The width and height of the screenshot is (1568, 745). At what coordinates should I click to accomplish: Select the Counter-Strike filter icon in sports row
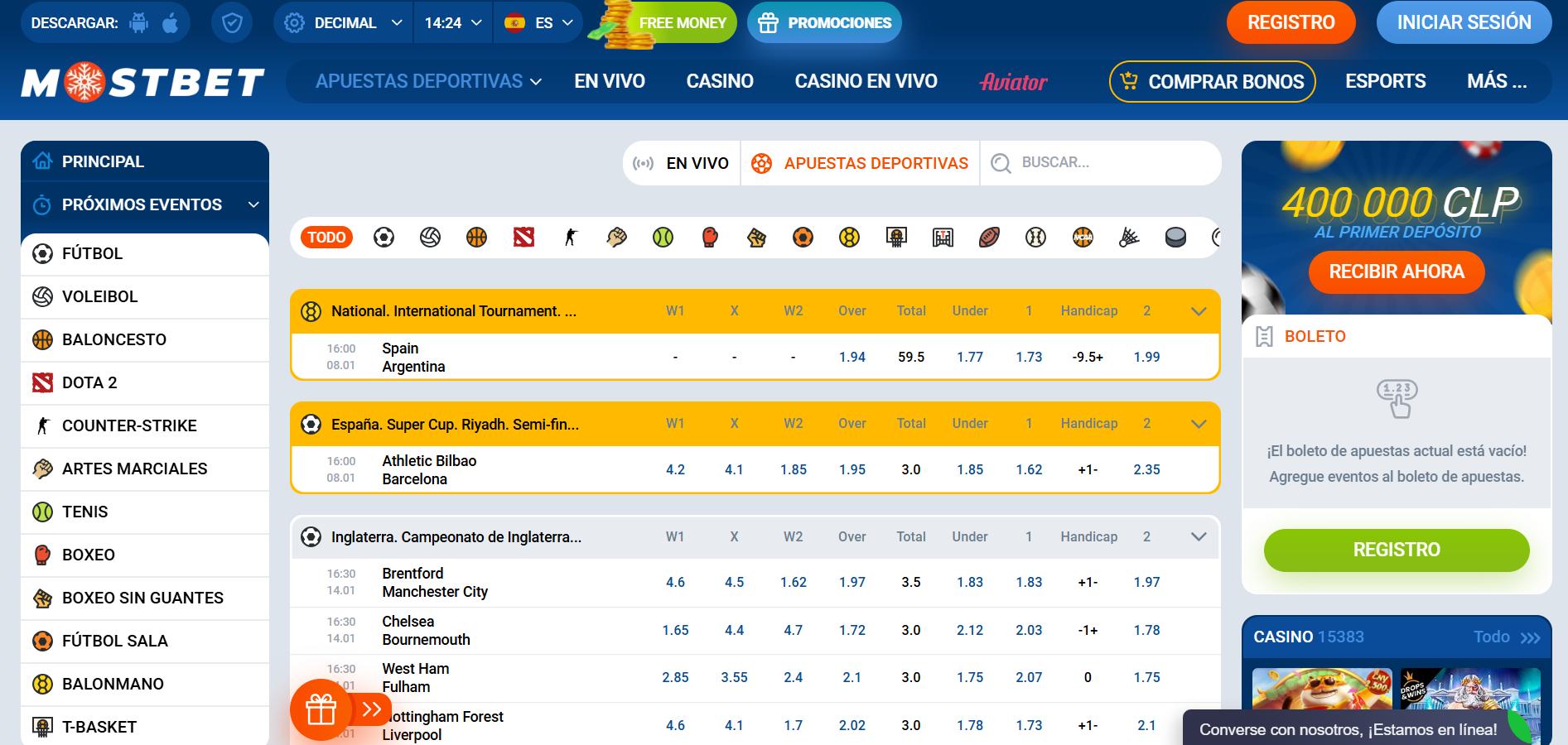570,238
